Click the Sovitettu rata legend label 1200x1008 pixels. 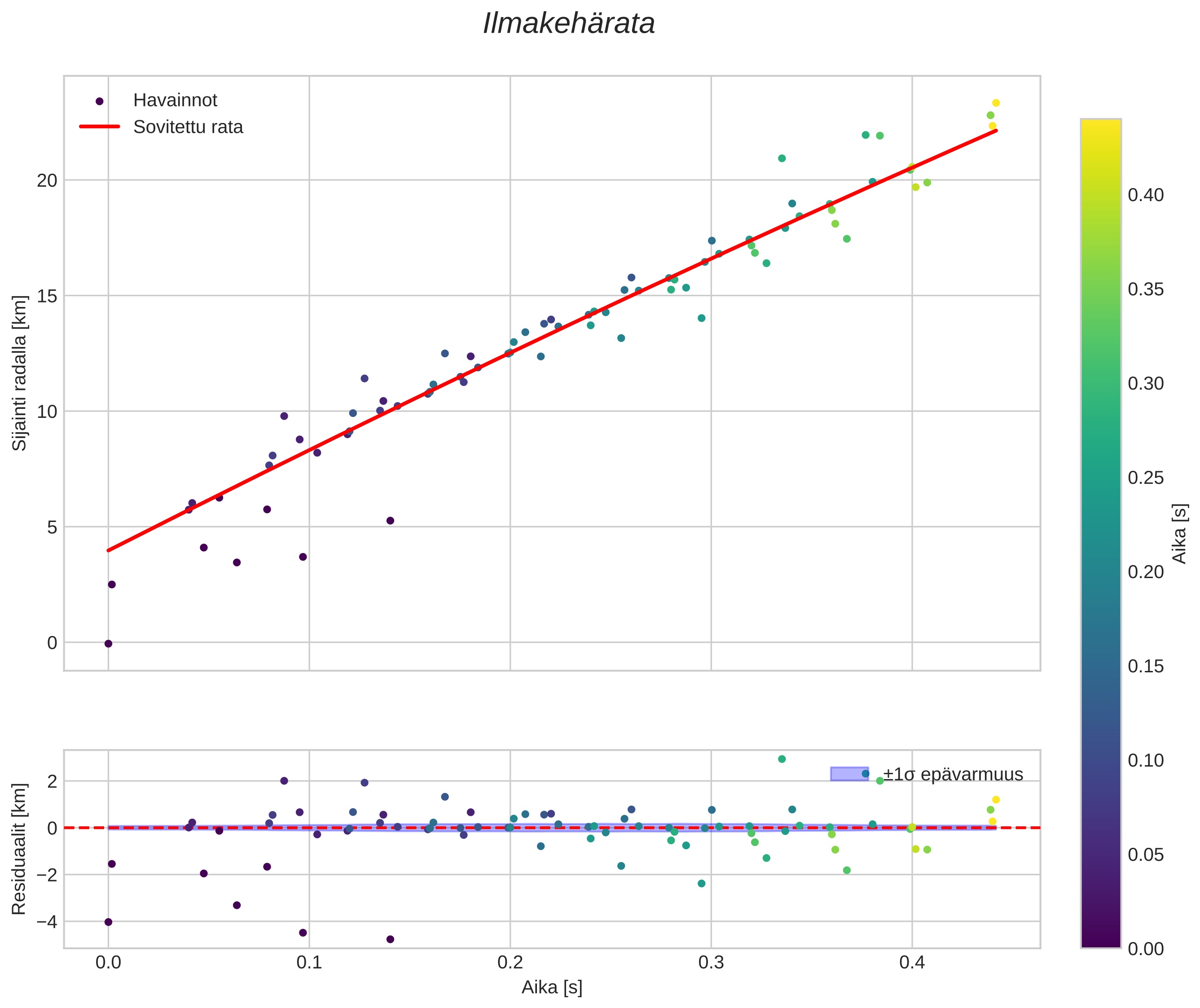click(188, 127)
